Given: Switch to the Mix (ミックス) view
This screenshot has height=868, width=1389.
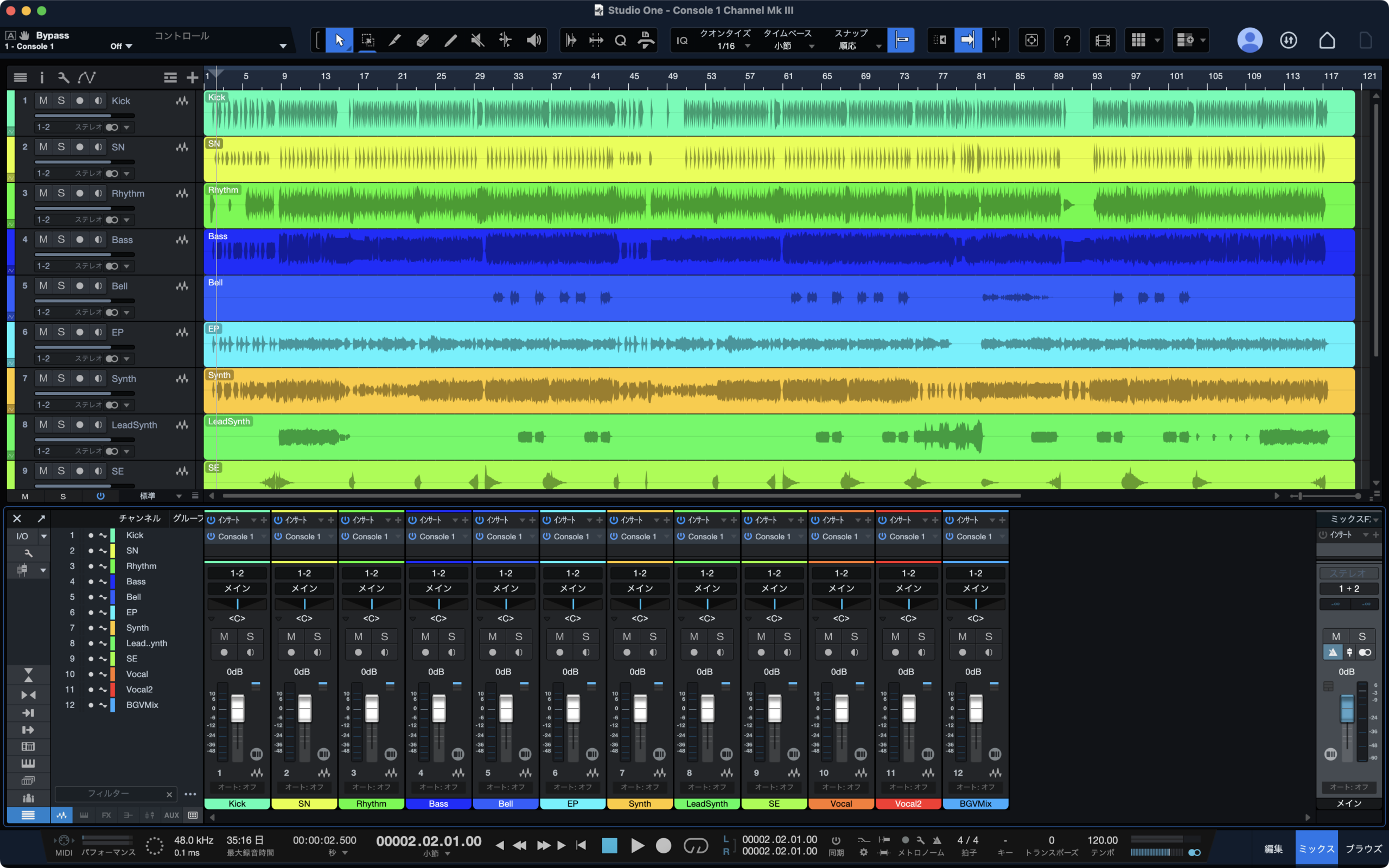Looking at the screenshot, I should pyautogui.click(x=1316, y=849).
